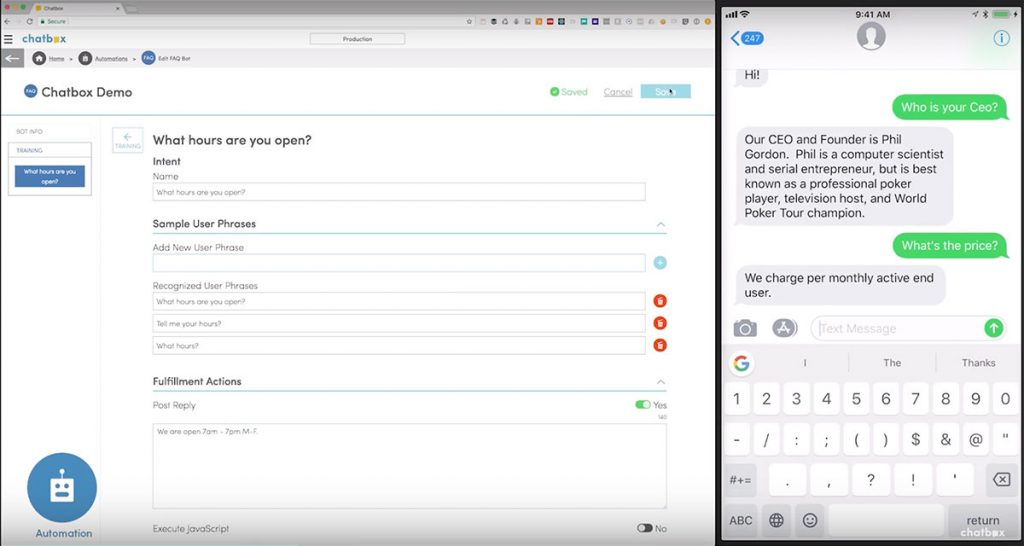Image resolution: width=1024 pixels, height=546 pixels.
Task: Tap the $ key on keyboard
Action: (916, 440)
